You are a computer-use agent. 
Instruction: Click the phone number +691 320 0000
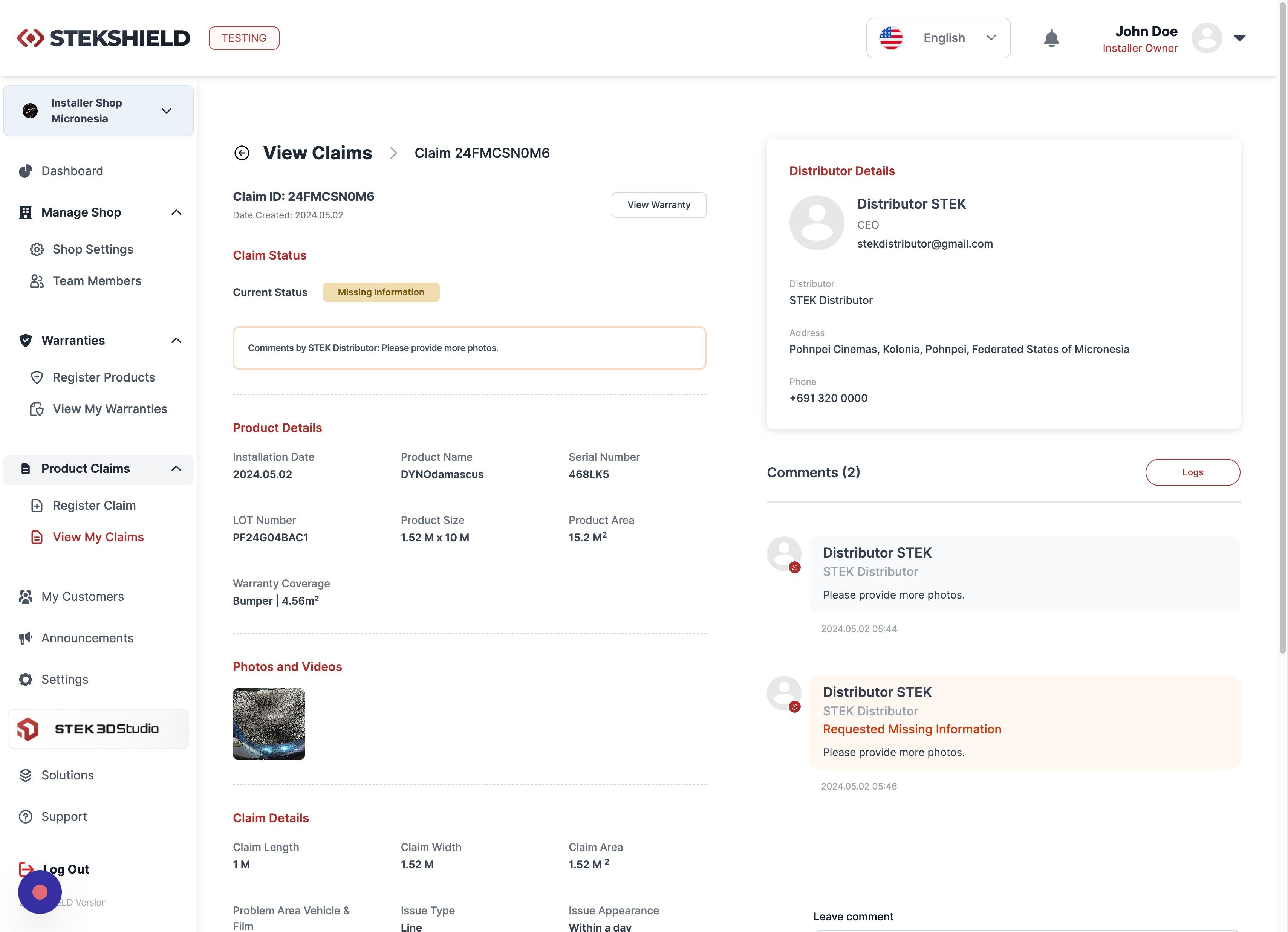click(x=829, y=399)
